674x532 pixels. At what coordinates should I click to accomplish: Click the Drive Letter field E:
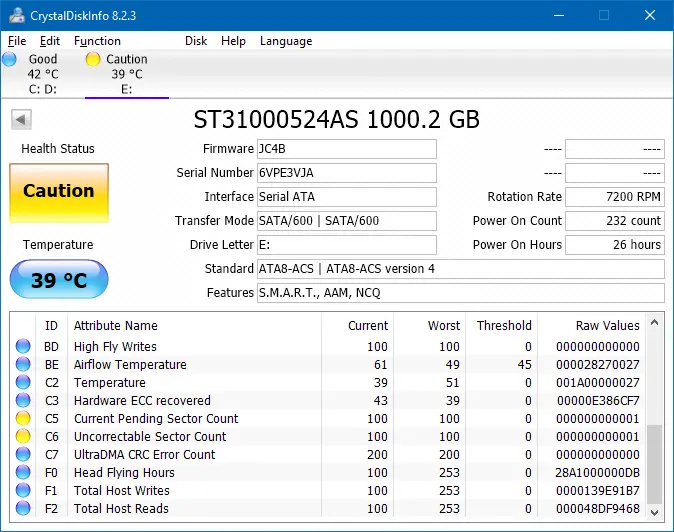(347, 245)
